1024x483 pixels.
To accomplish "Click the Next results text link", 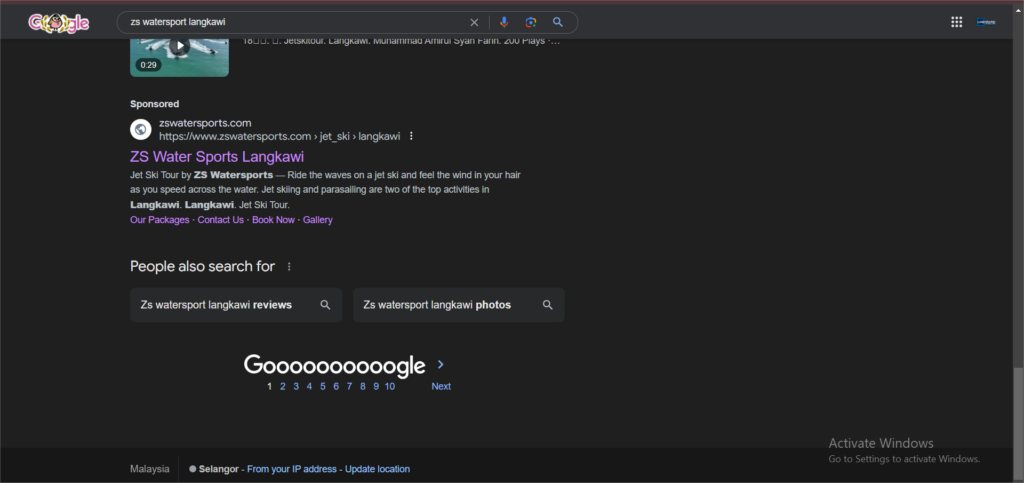I will point(441,386).
